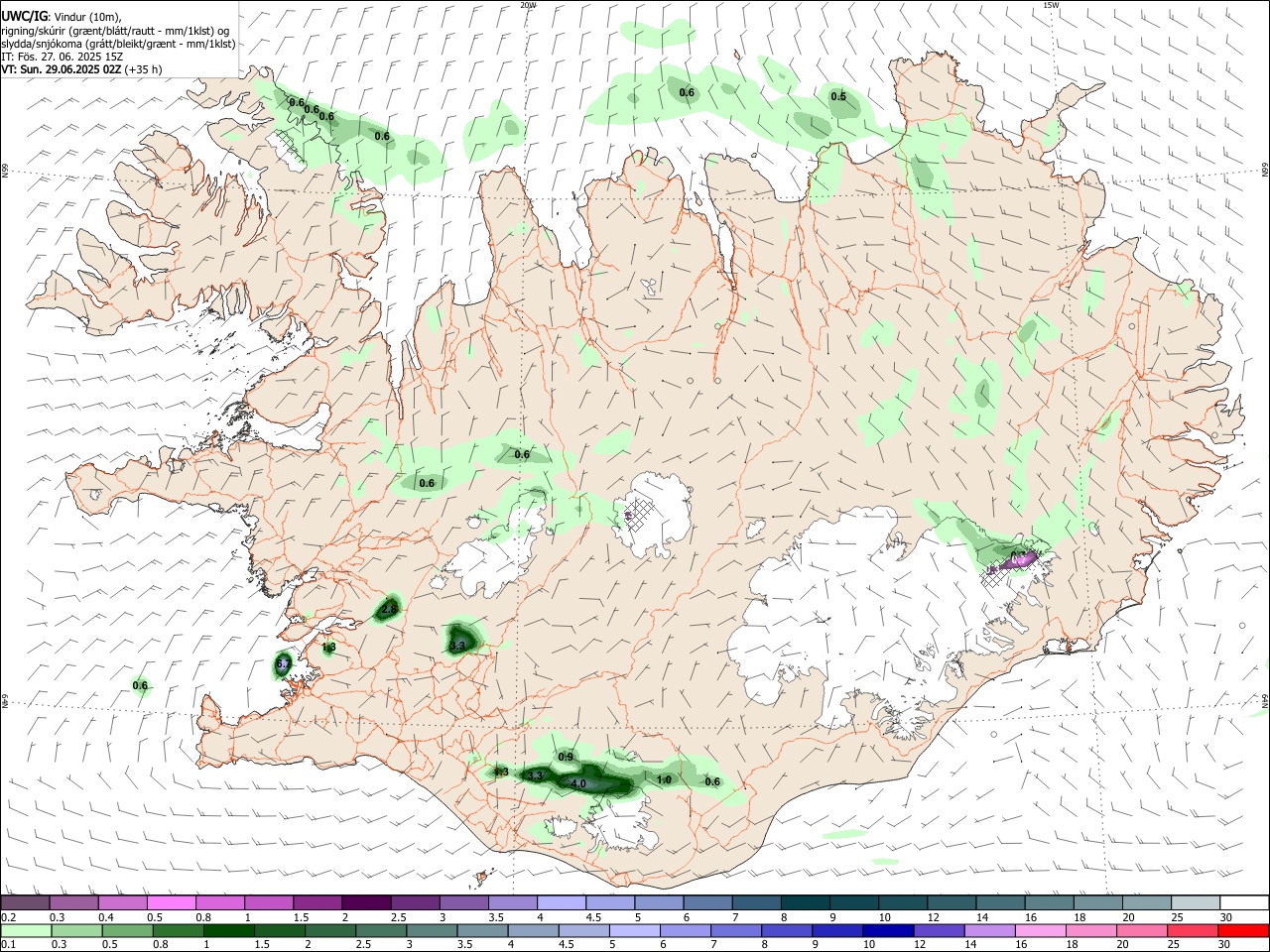The height and width of the screenshot is (952, 1270).
Task: Pick the light pink swatch between 16 and 18 on rain scale
Action: click(x=1041, y=930)
